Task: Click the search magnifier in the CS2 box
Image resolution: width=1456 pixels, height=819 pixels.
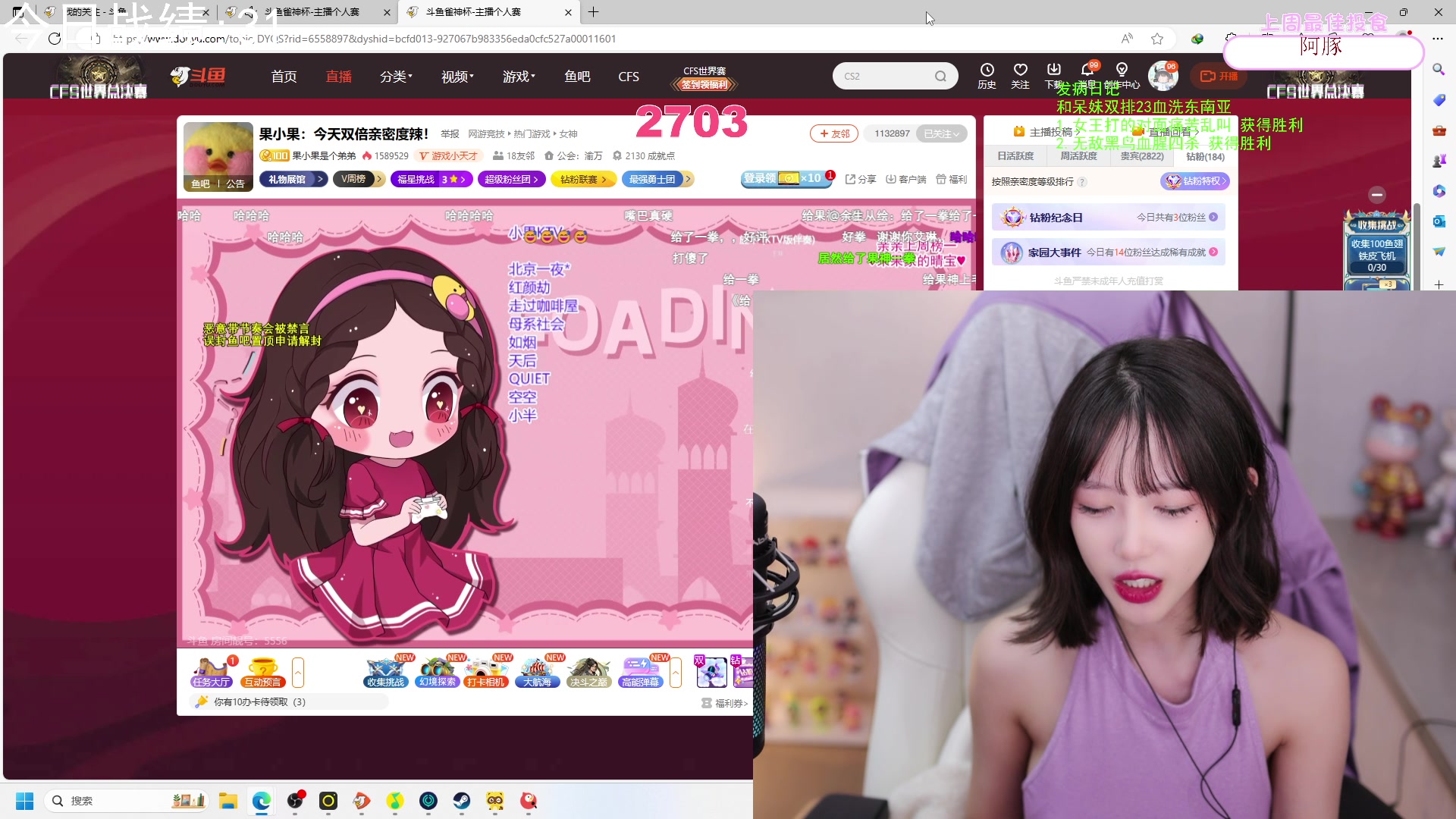Action: coord(940,76)
